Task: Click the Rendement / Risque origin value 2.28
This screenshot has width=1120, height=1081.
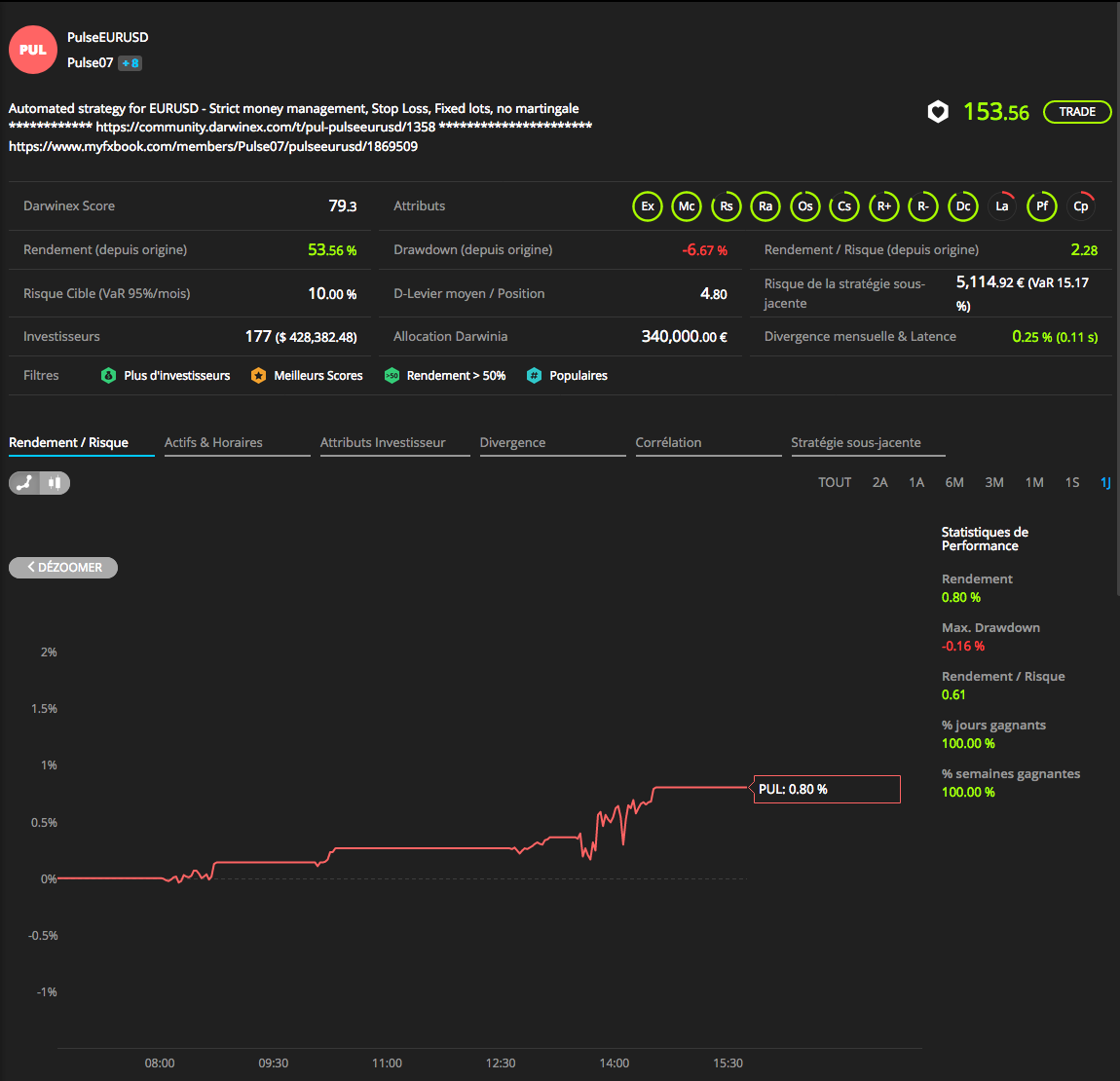Action: pyautogui.click(x=1084, y=250)
